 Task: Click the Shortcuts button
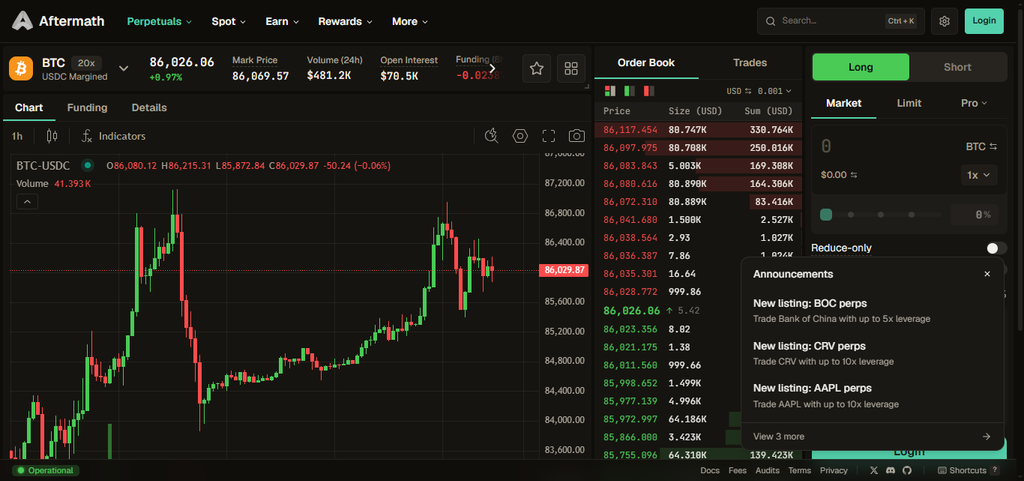(x=968, y=471)
